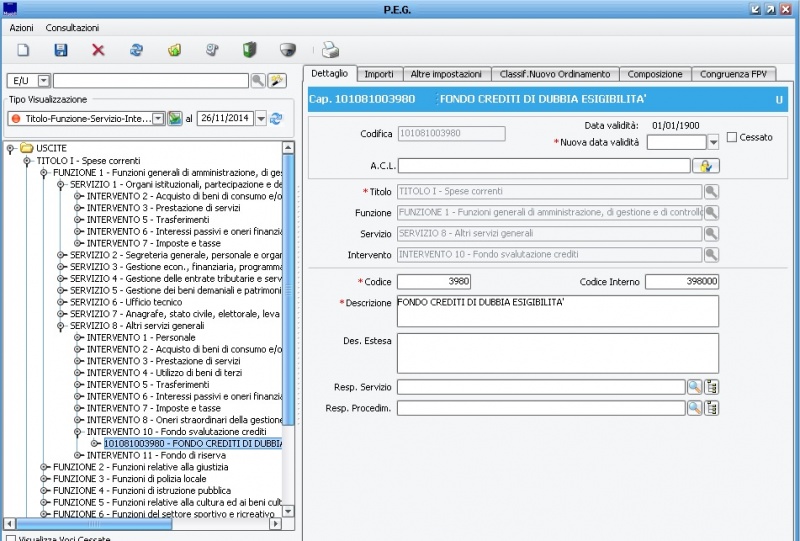
Task: Expand FUNZIONE 2 giustizia tree node
Action: 44,467
